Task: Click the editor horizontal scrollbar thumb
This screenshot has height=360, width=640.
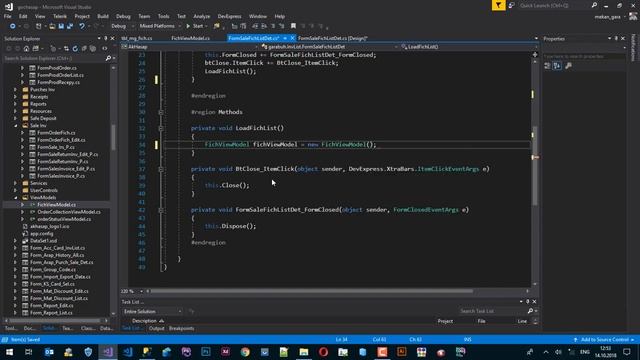Action: (312, 291)
